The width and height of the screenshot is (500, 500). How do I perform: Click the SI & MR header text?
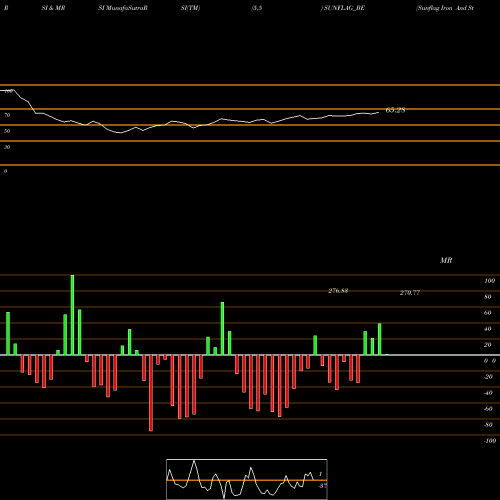(x=53, y=8)
